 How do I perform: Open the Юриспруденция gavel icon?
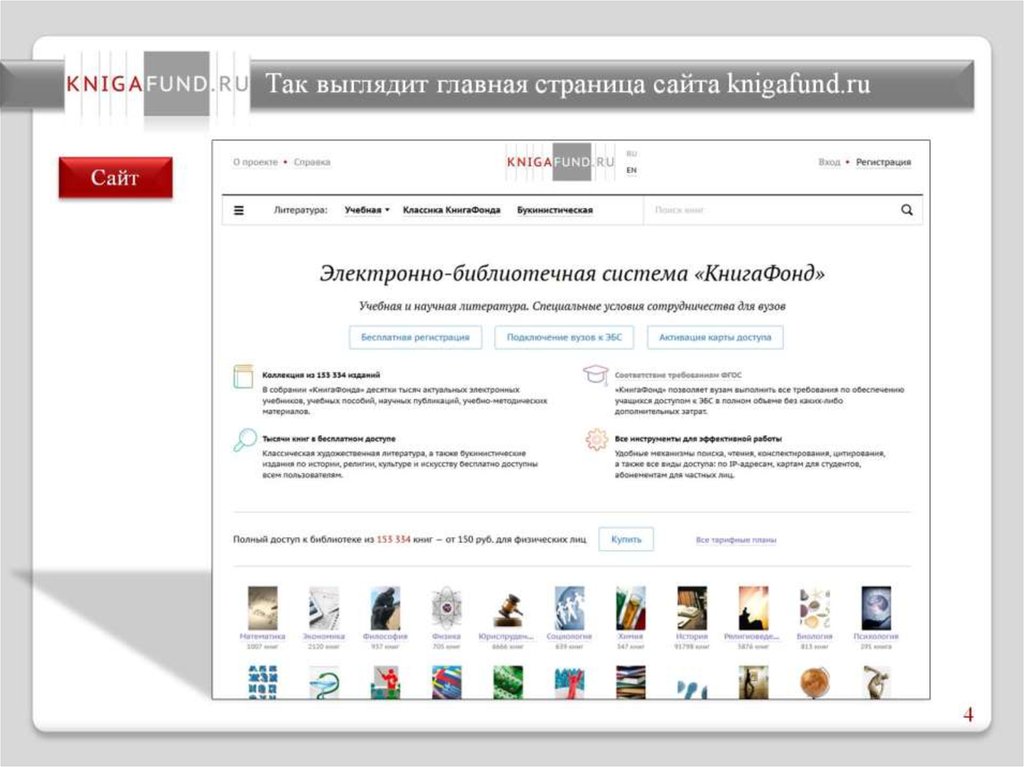tap(508, 608)
